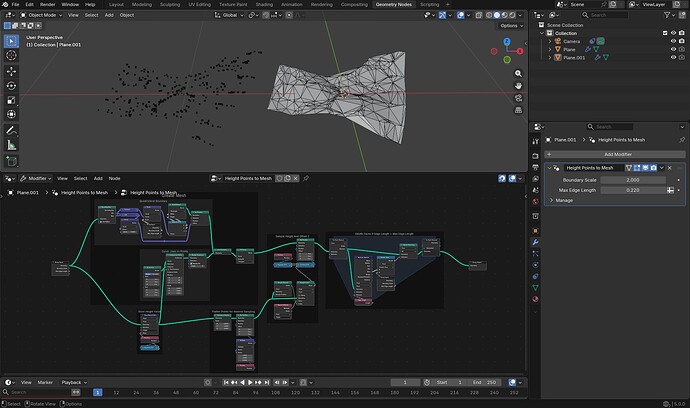Open the Material properties tab icon
This screenshot has width=690, height=408.
coord(536,299)
